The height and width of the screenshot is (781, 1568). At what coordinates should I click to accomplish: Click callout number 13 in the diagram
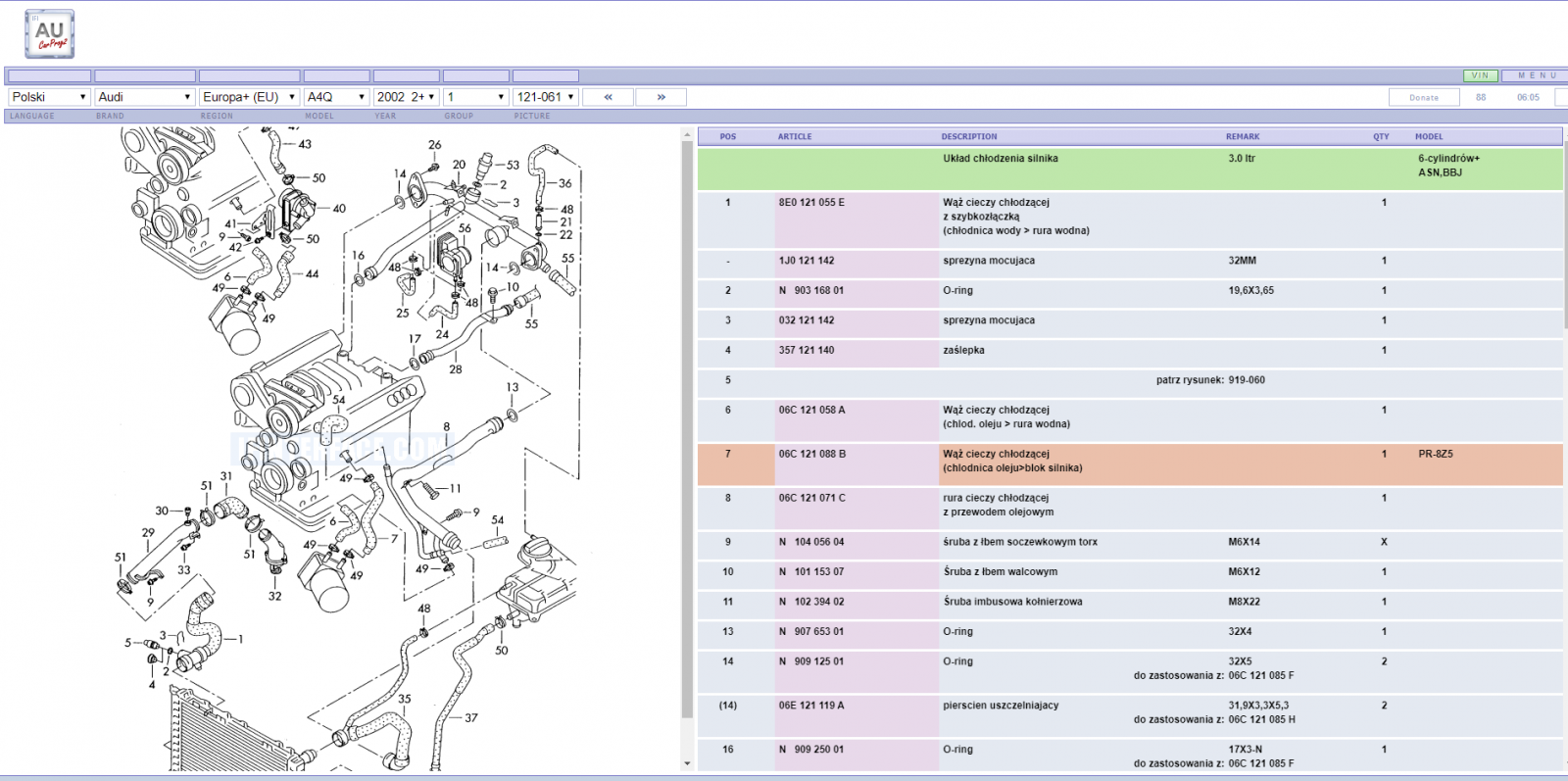pos(513,387)
